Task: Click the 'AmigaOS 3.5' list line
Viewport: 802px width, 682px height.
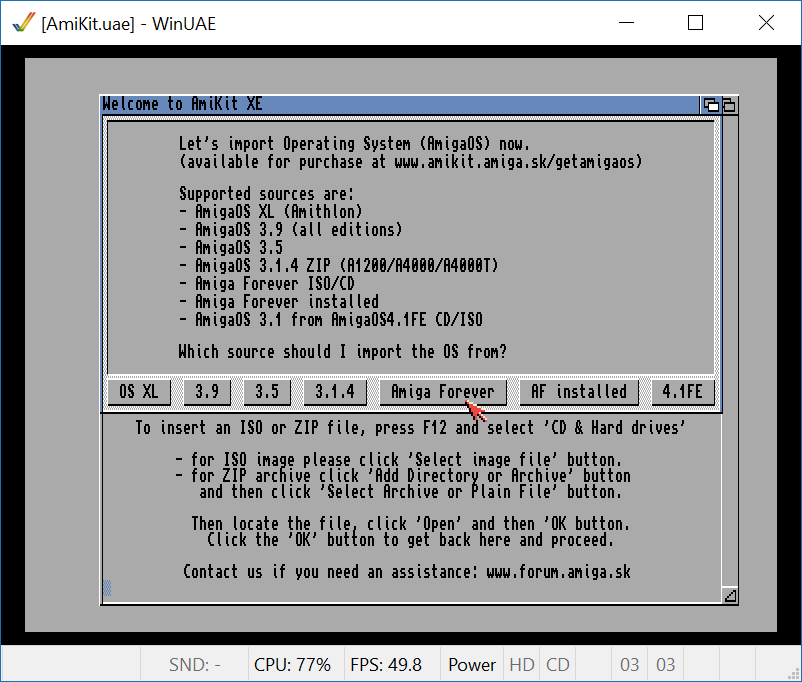Action: (x=231, y=248)
